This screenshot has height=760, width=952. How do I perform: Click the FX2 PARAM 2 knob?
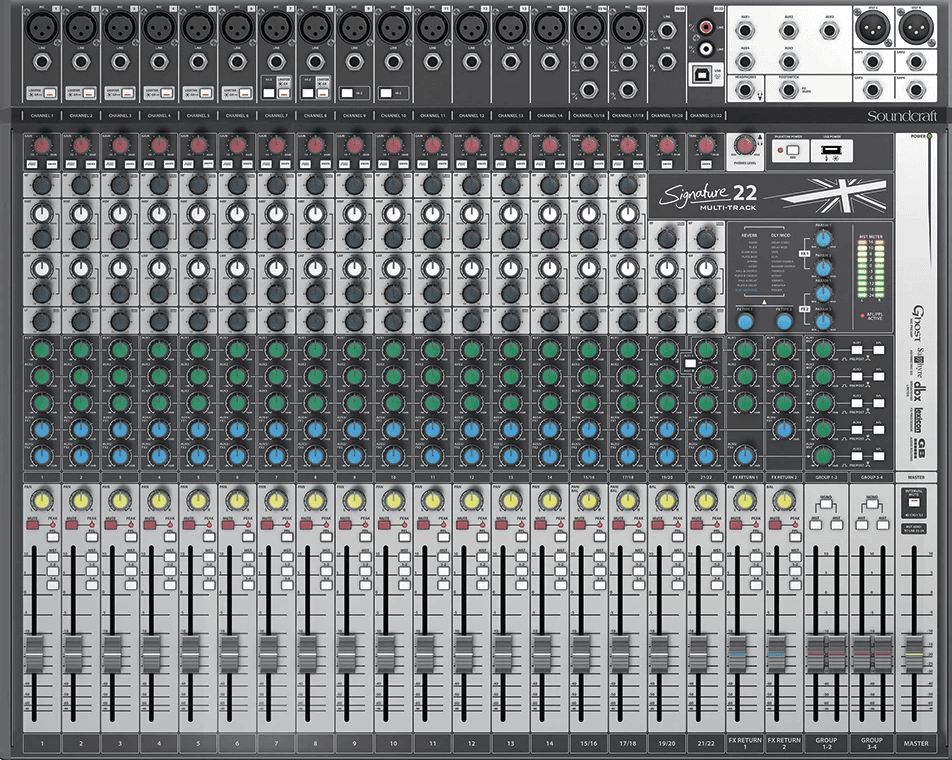pos(823,322)
